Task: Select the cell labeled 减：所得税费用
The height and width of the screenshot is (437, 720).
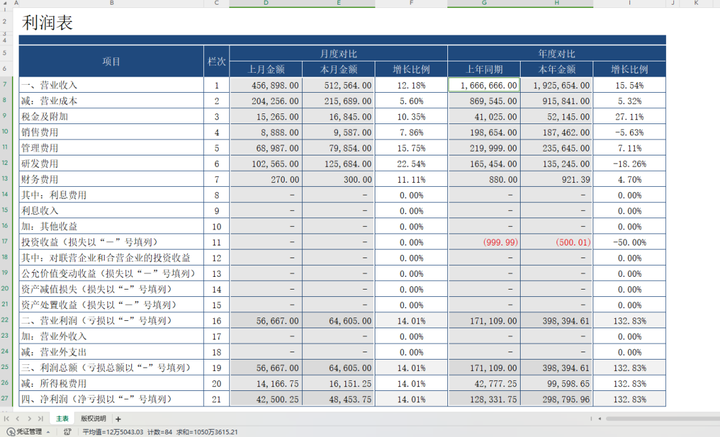Action: pyautogui.click(x=111, y=383)
